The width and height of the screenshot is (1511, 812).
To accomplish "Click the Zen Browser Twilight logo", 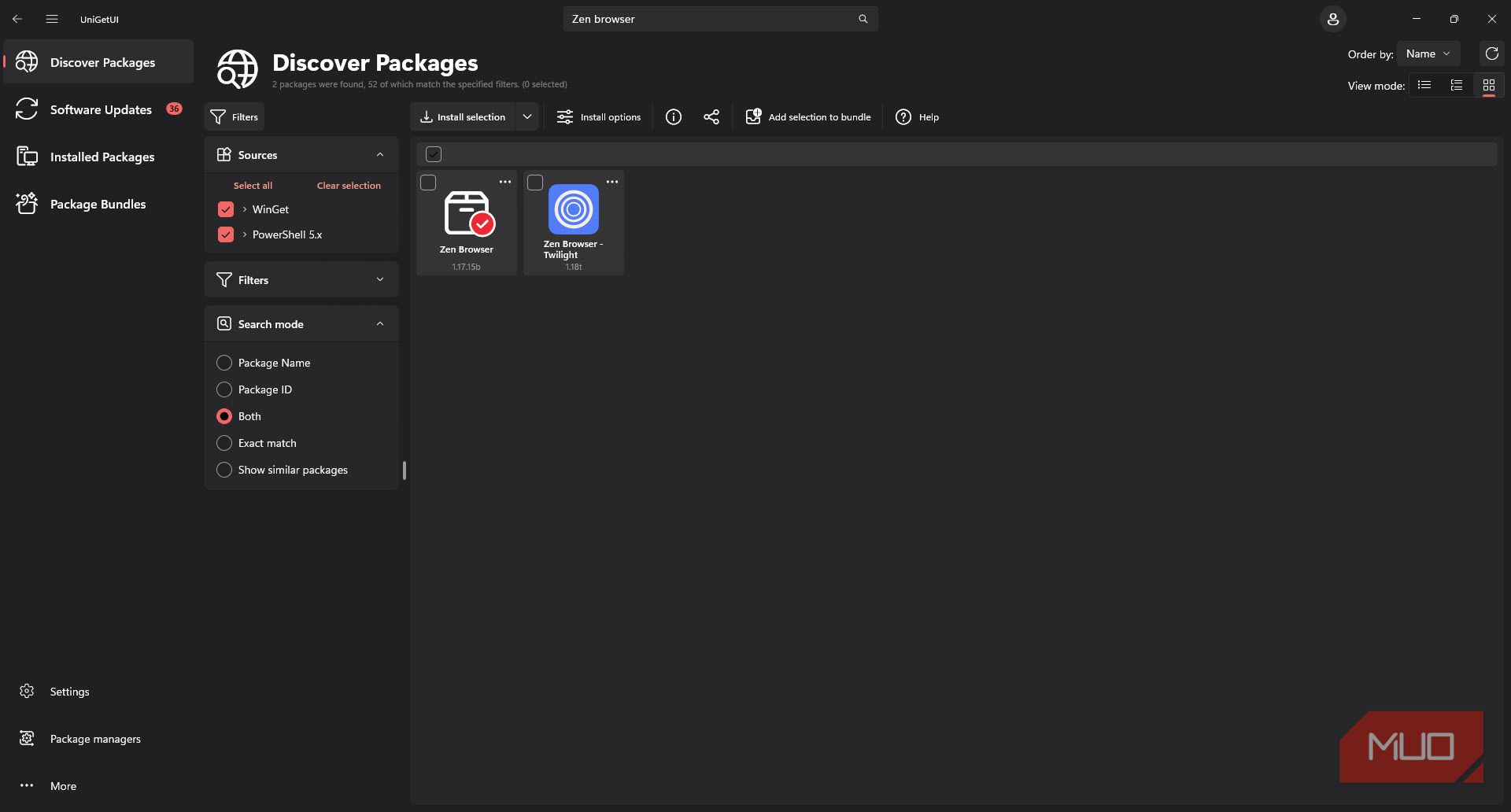I will pos(574,209).
